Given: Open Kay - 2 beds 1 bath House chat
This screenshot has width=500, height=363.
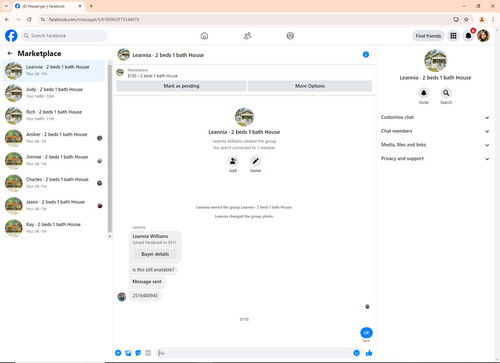Looking at the screenshot, I should [53, 228].
